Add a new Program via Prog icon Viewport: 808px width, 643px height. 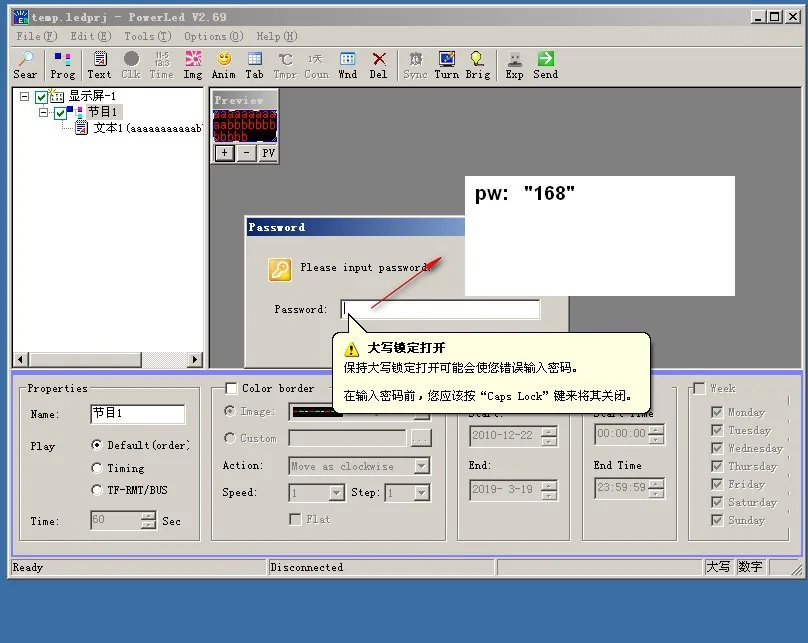62,65
